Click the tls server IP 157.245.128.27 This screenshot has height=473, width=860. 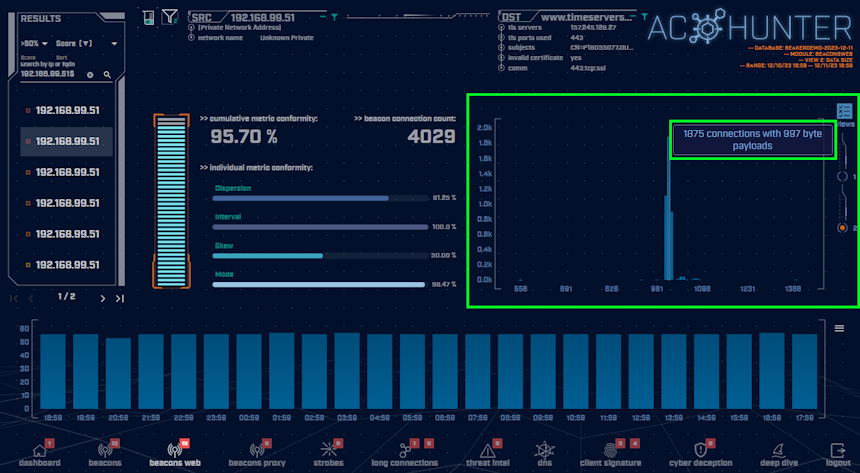click(x=593, y=27)
